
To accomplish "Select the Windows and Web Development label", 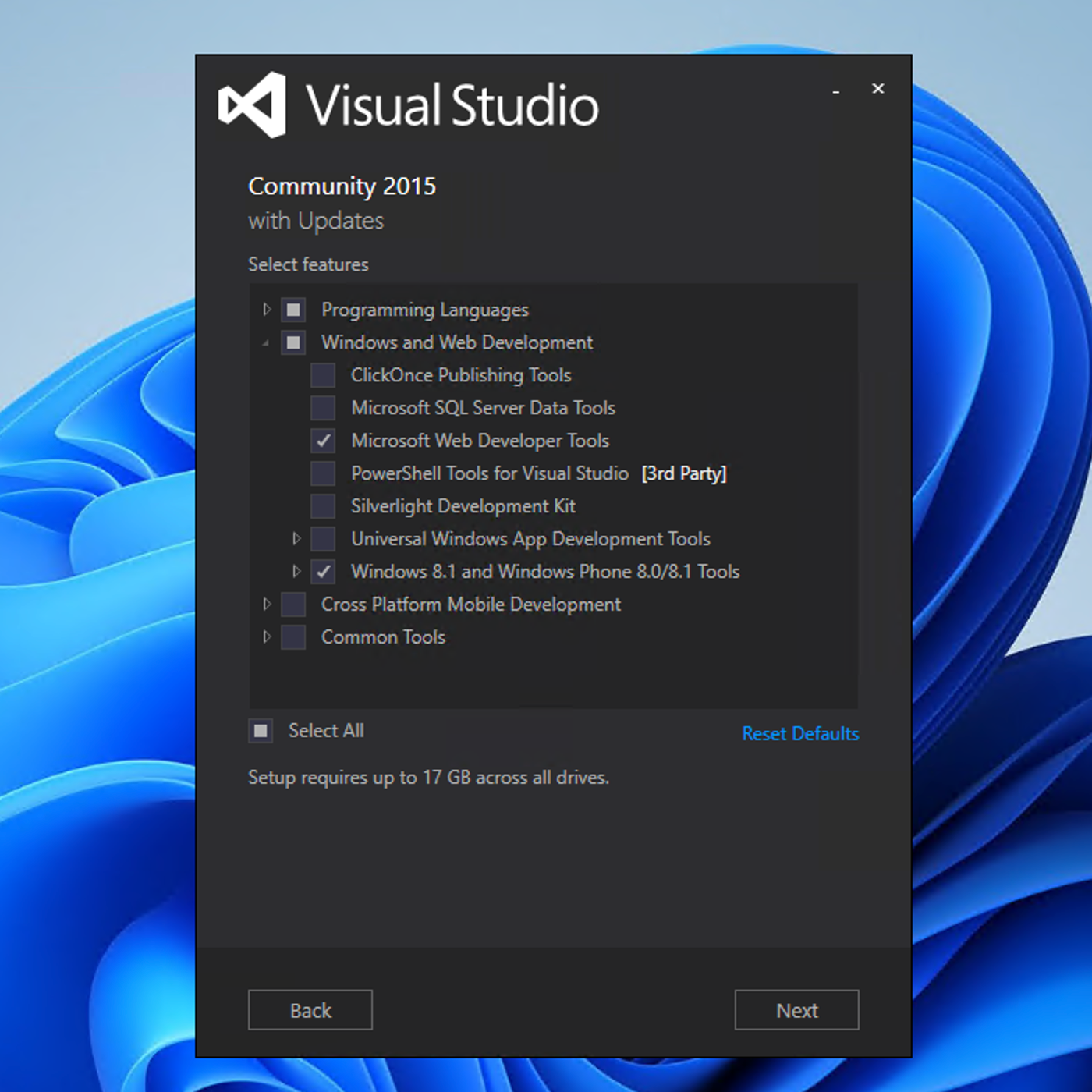I will (457, 343).
